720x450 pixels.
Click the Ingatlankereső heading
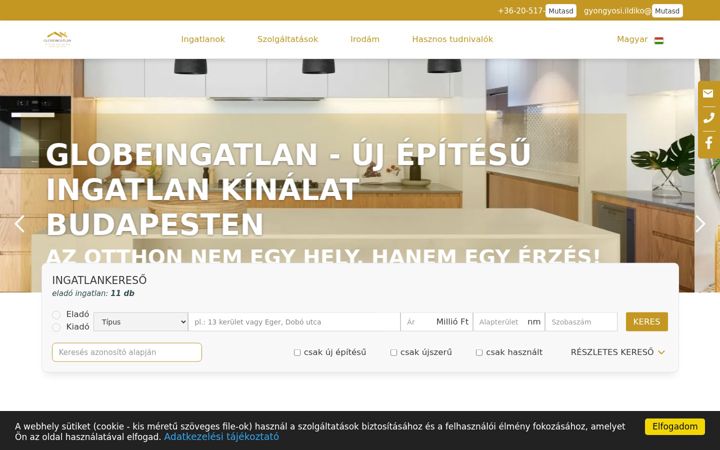pyautogui.click(x=99, y=280)
